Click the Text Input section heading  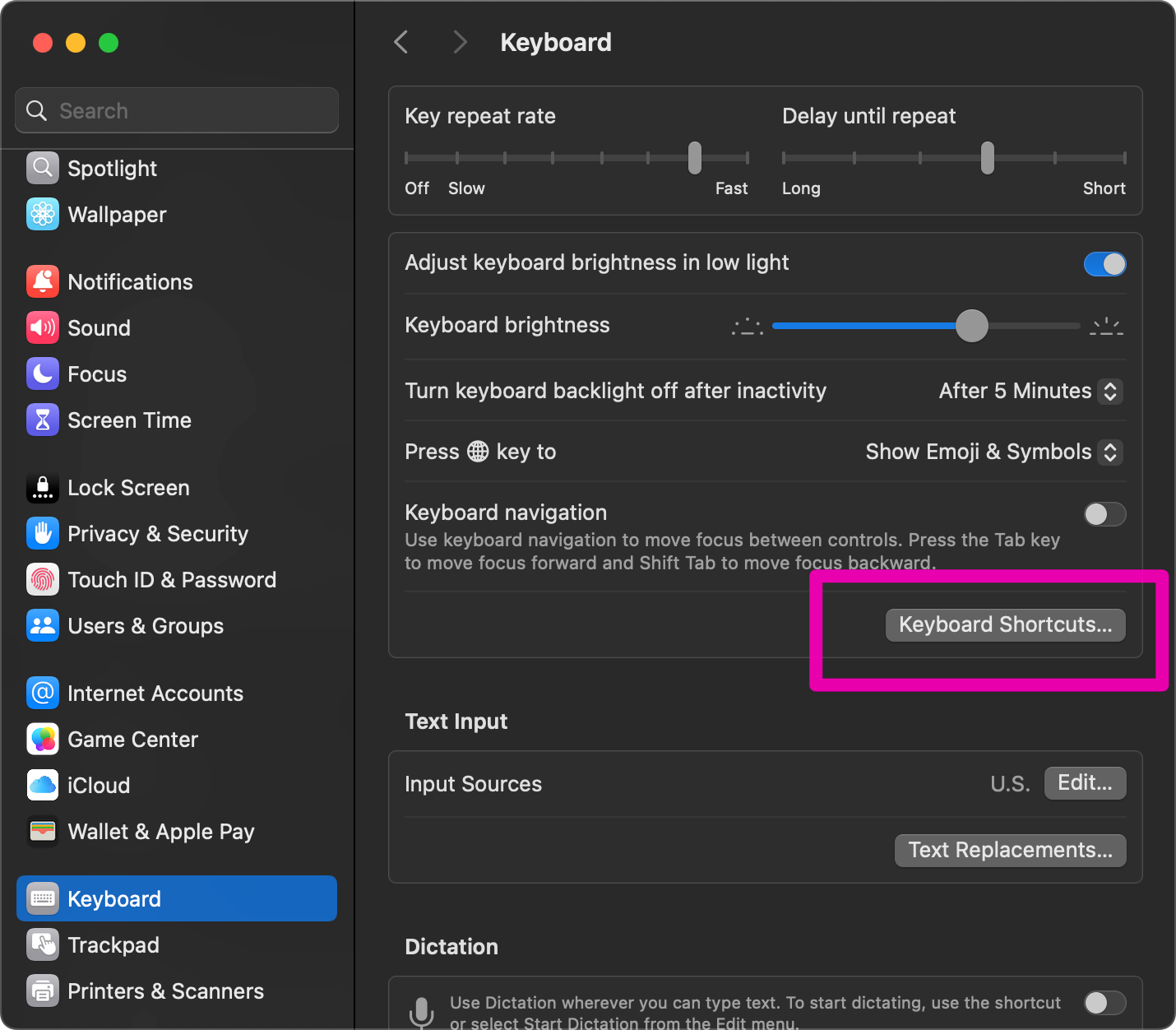coord(456,721)
